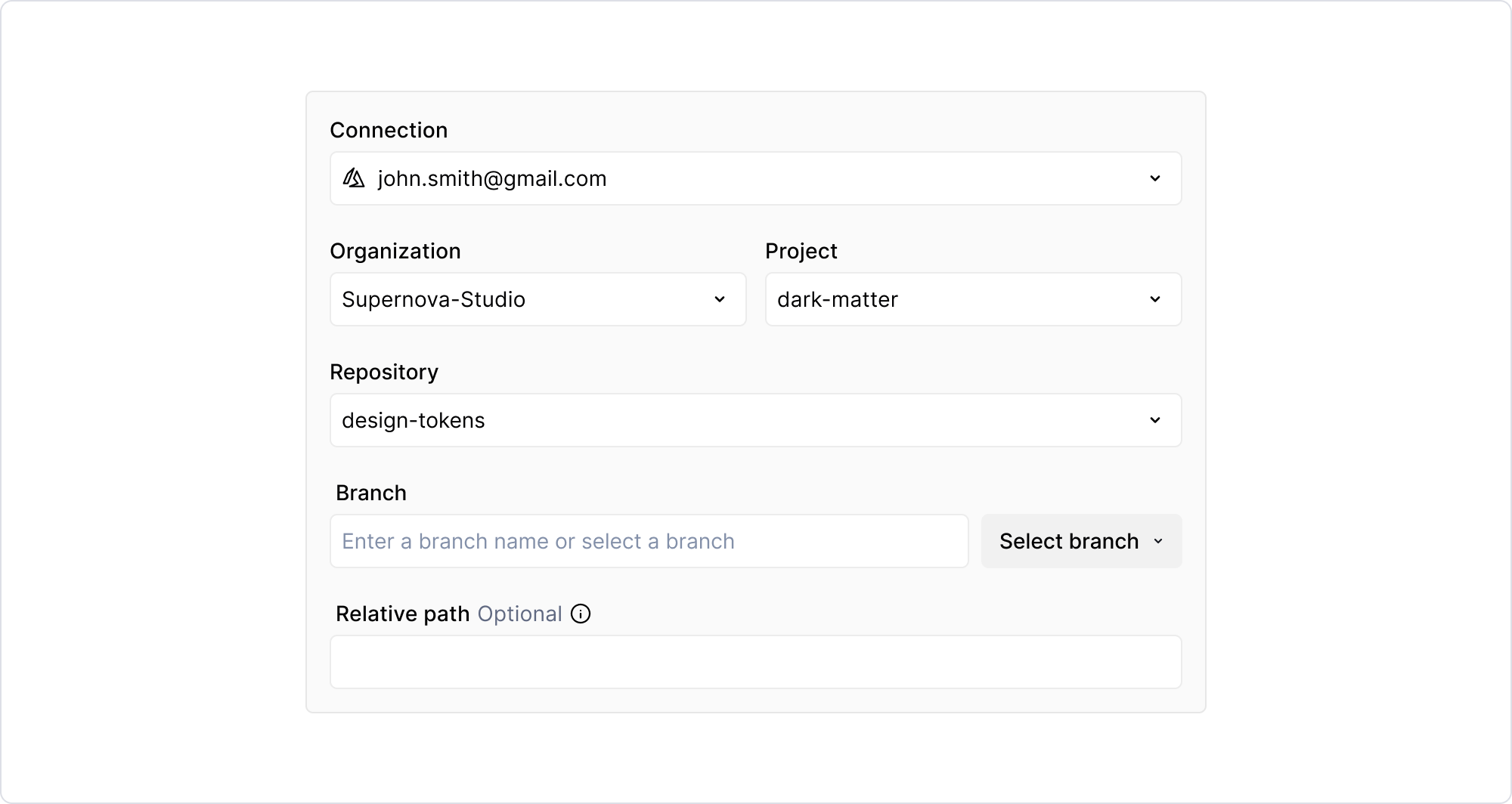
Task: Click the Project field label
Action: click(x=801, y=251)
